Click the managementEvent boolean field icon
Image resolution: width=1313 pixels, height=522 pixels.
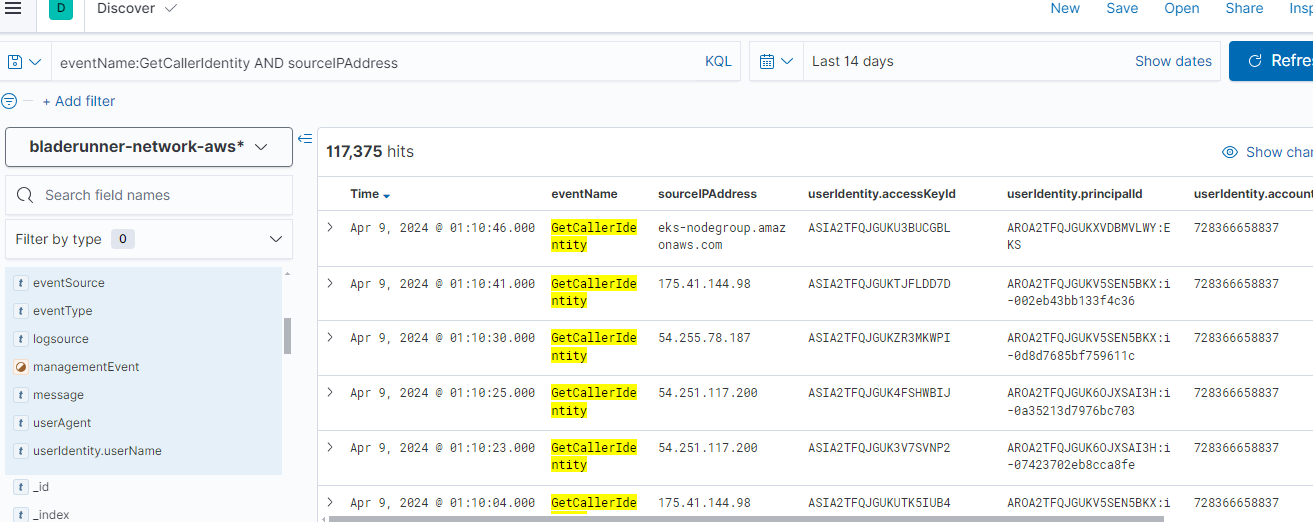[21, 367]
